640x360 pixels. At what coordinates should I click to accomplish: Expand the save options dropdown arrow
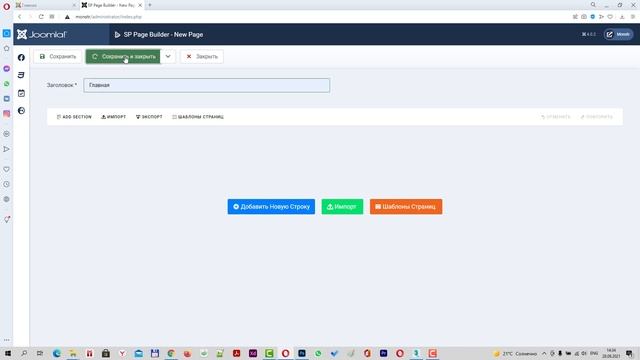(168, 56)
